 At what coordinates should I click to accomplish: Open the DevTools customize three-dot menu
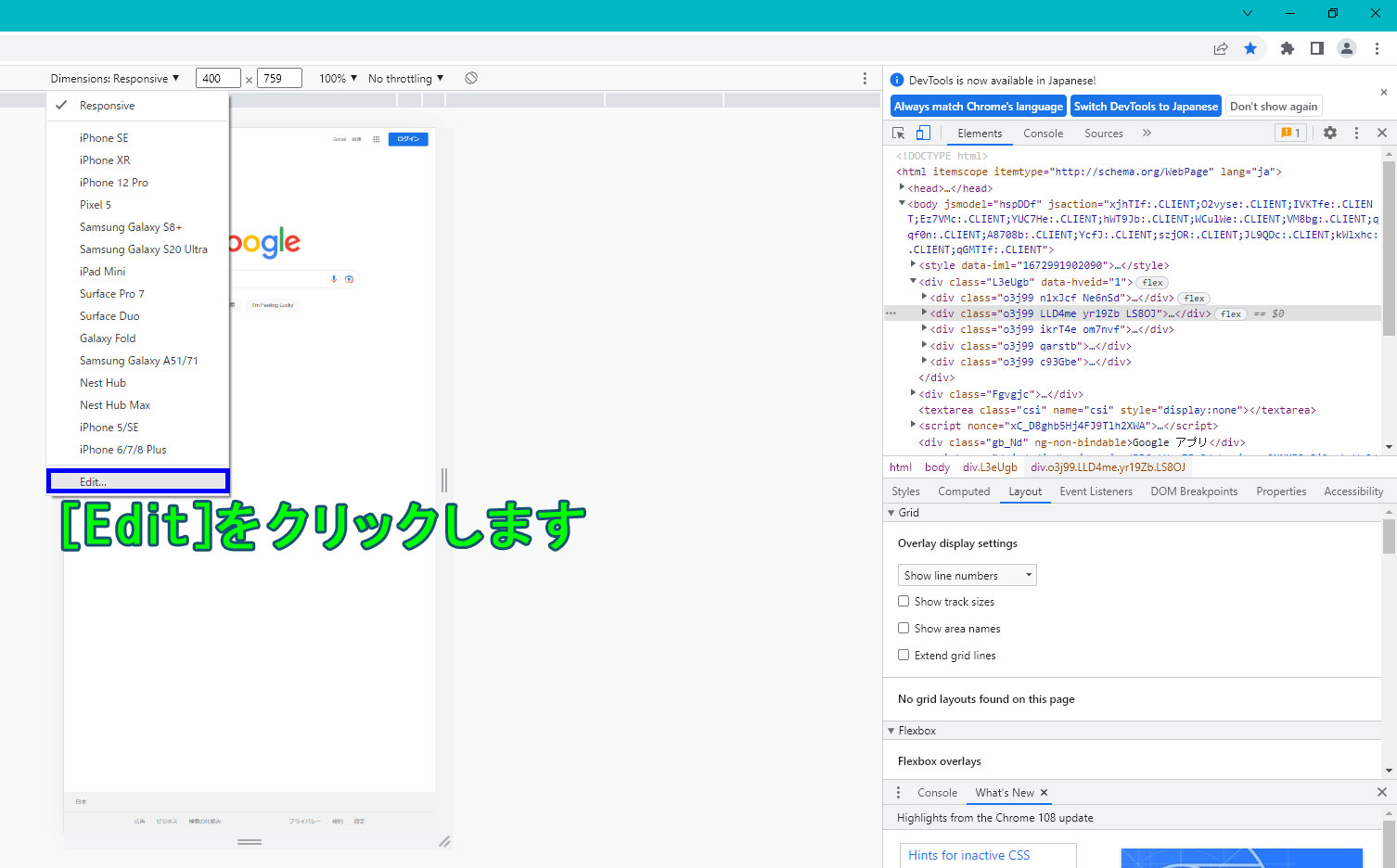1356,133
